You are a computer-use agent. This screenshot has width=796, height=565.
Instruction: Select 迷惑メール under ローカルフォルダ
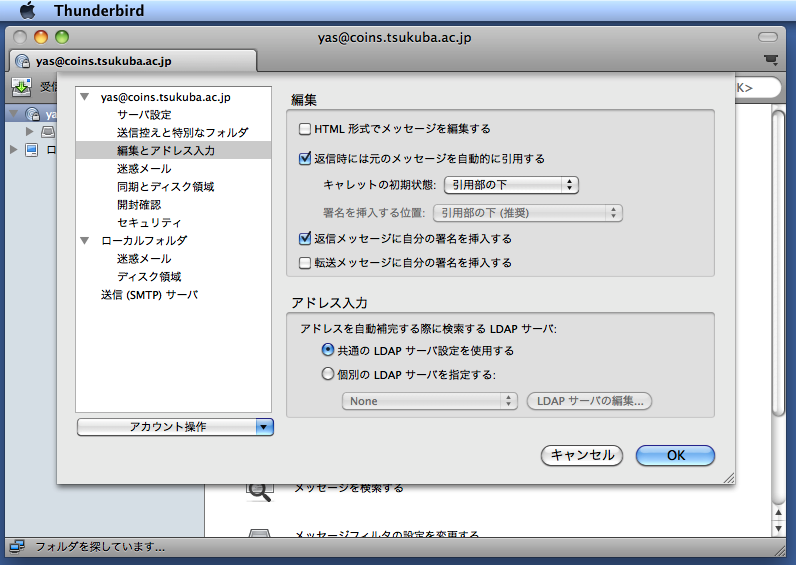[x=144, y=258]
